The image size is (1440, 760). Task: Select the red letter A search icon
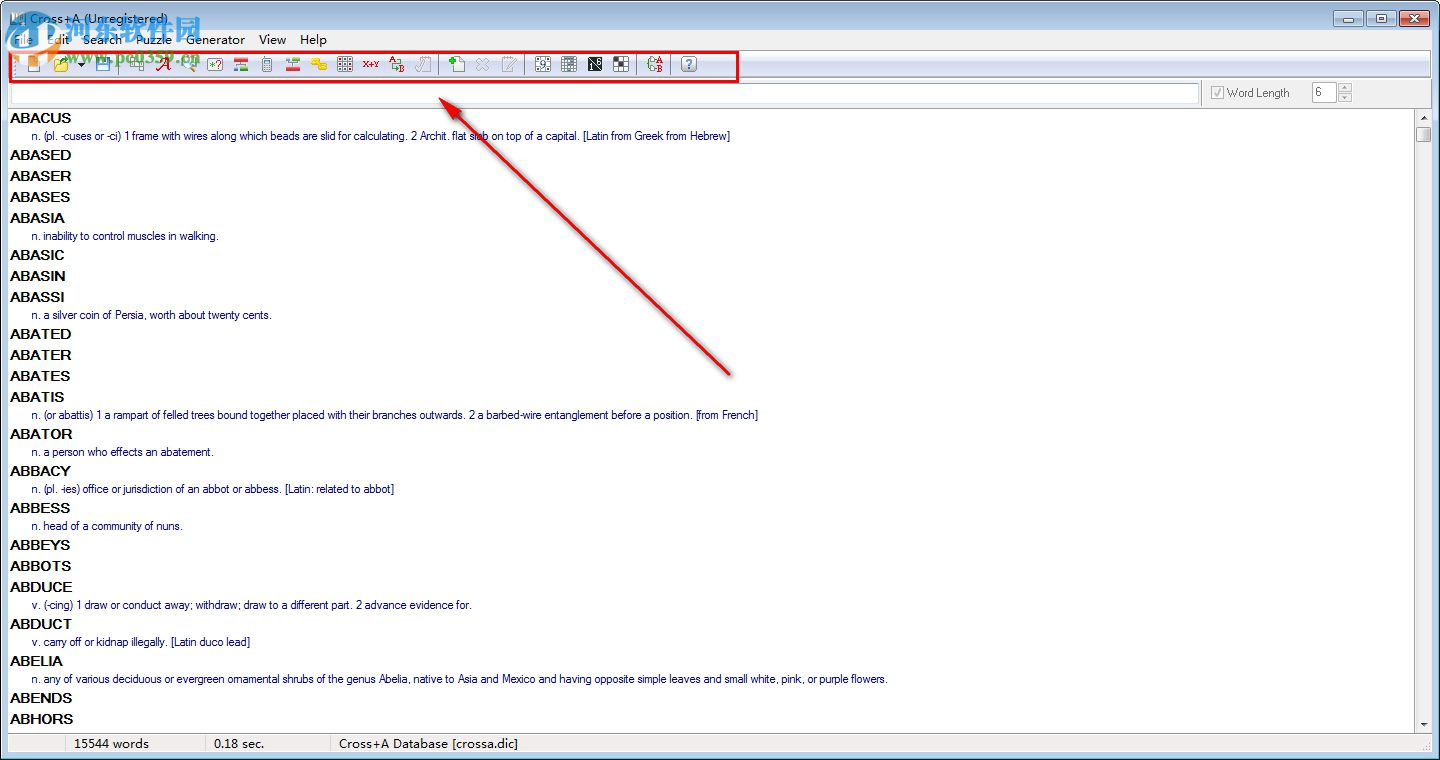coord(163,64)
